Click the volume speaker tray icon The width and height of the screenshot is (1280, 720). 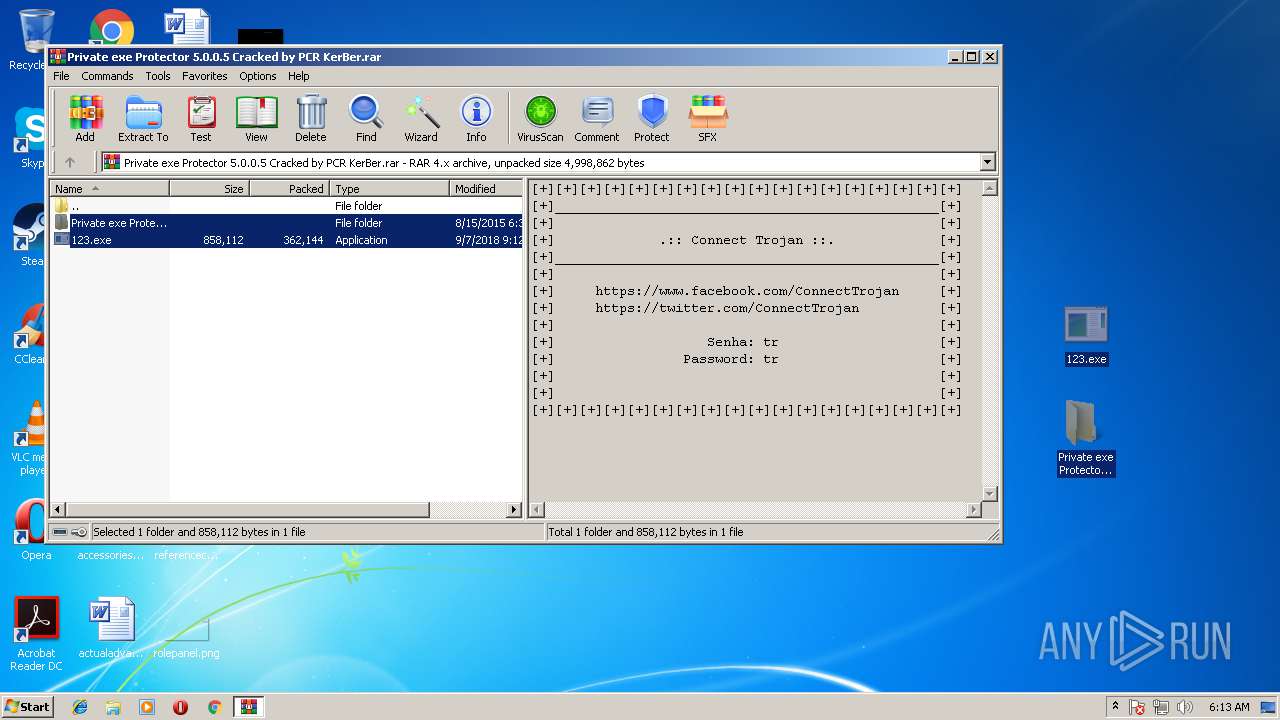(1186, 707)
